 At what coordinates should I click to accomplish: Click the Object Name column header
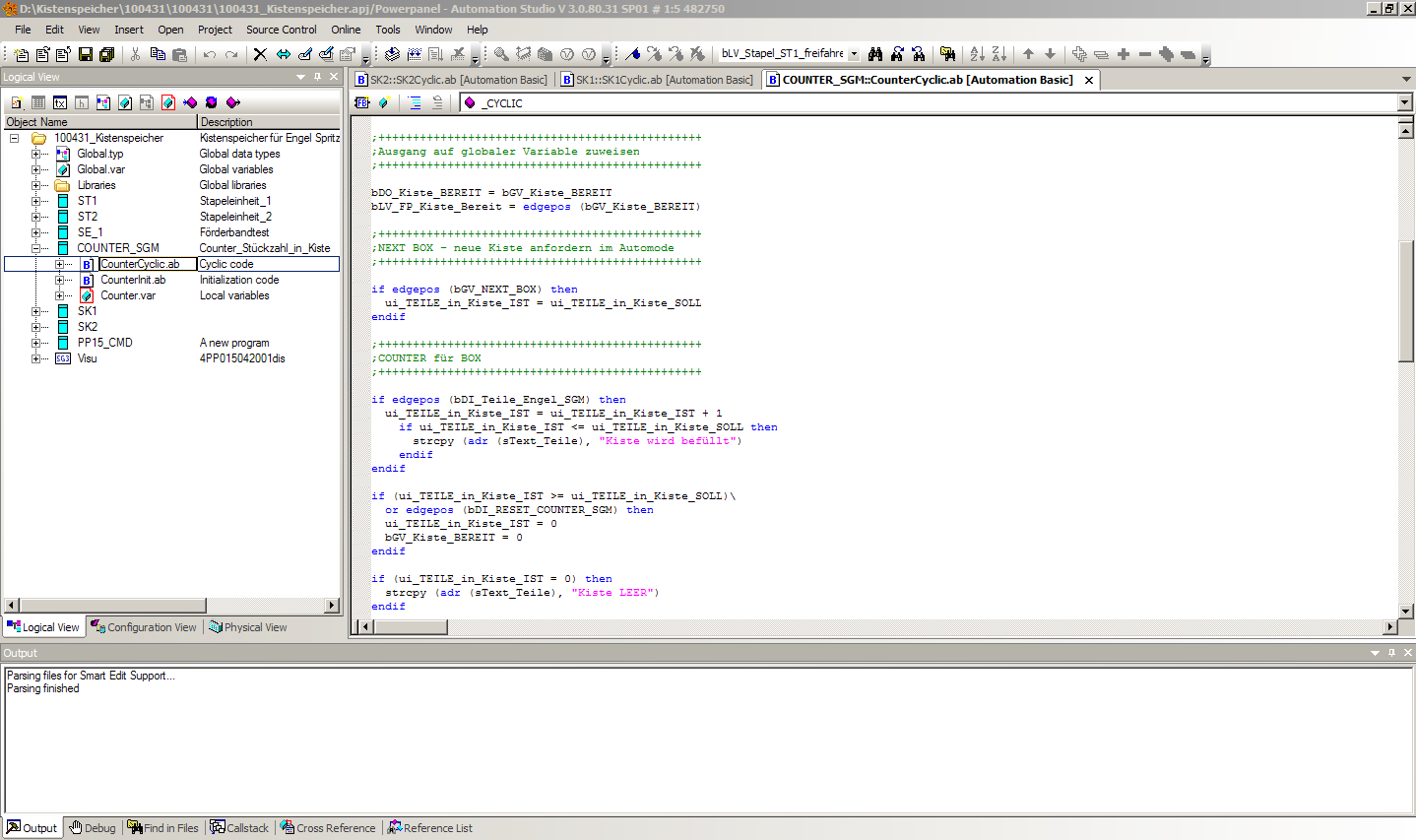tap(100, 122)
